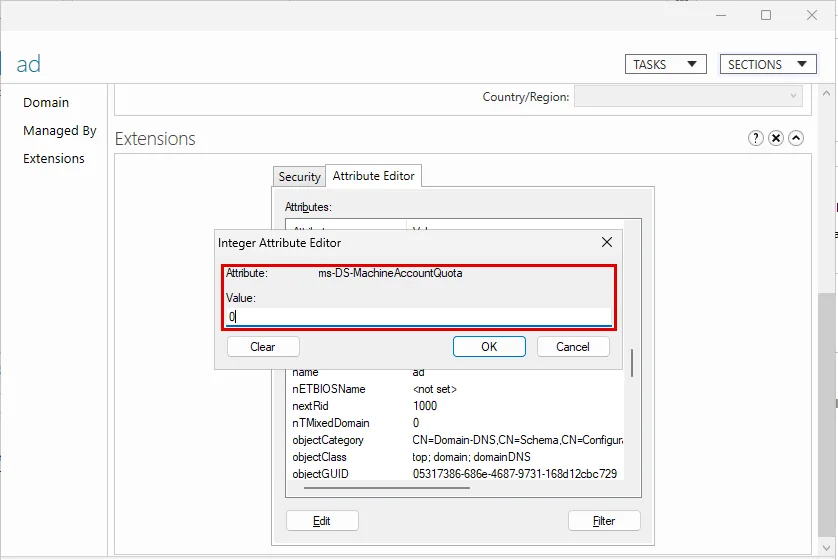Click the Clear button
Viewport: 838px width, 560px height.
(x=263, y=347)
